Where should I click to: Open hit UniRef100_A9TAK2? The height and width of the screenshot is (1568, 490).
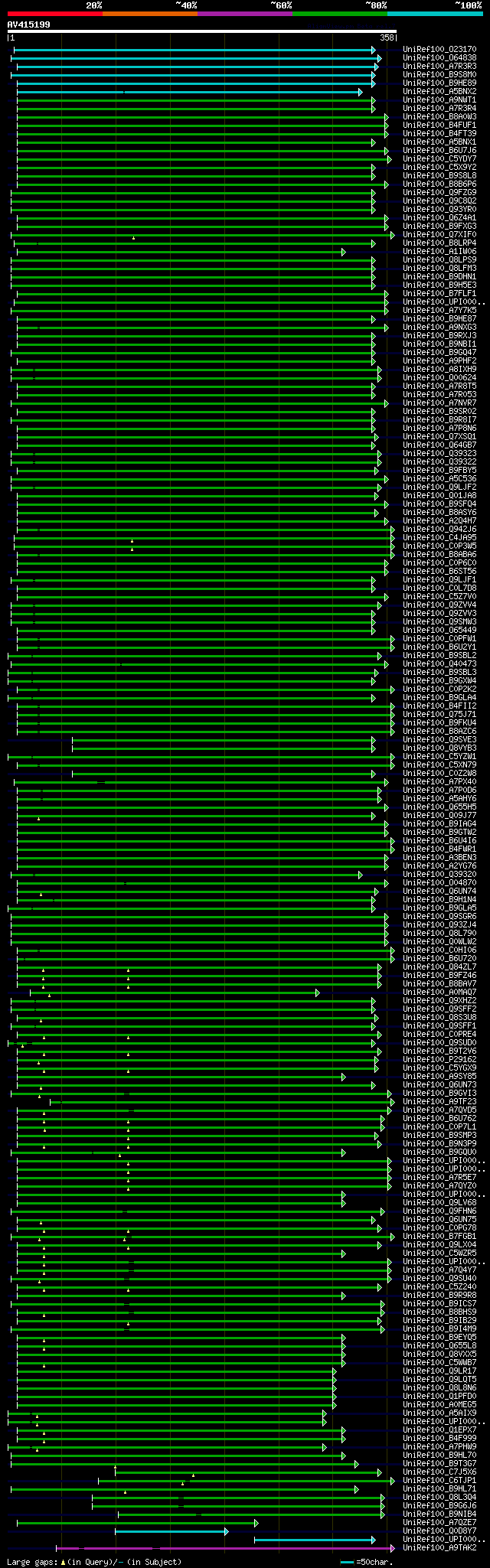point(439,1548)
